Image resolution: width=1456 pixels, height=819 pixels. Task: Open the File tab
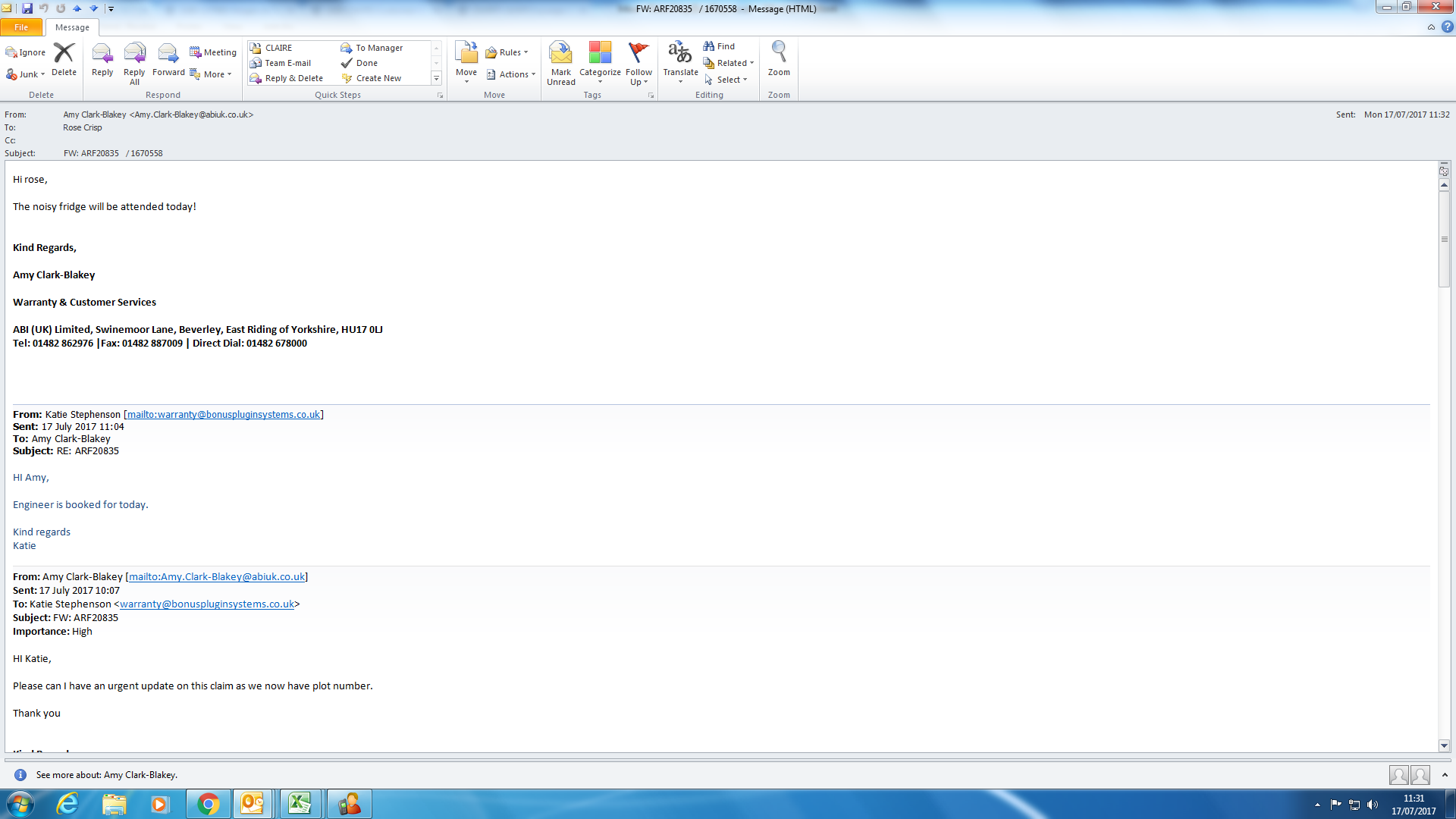coord(21,27)
